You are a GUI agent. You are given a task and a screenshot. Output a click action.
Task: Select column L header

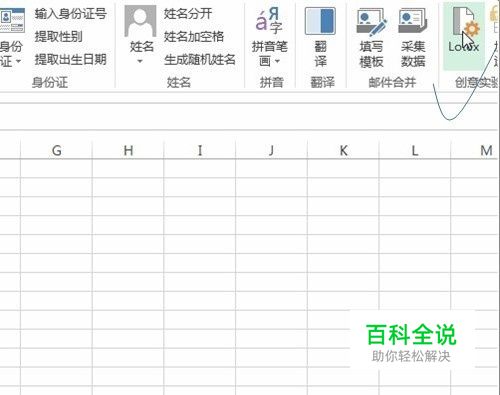coord(415,151)
